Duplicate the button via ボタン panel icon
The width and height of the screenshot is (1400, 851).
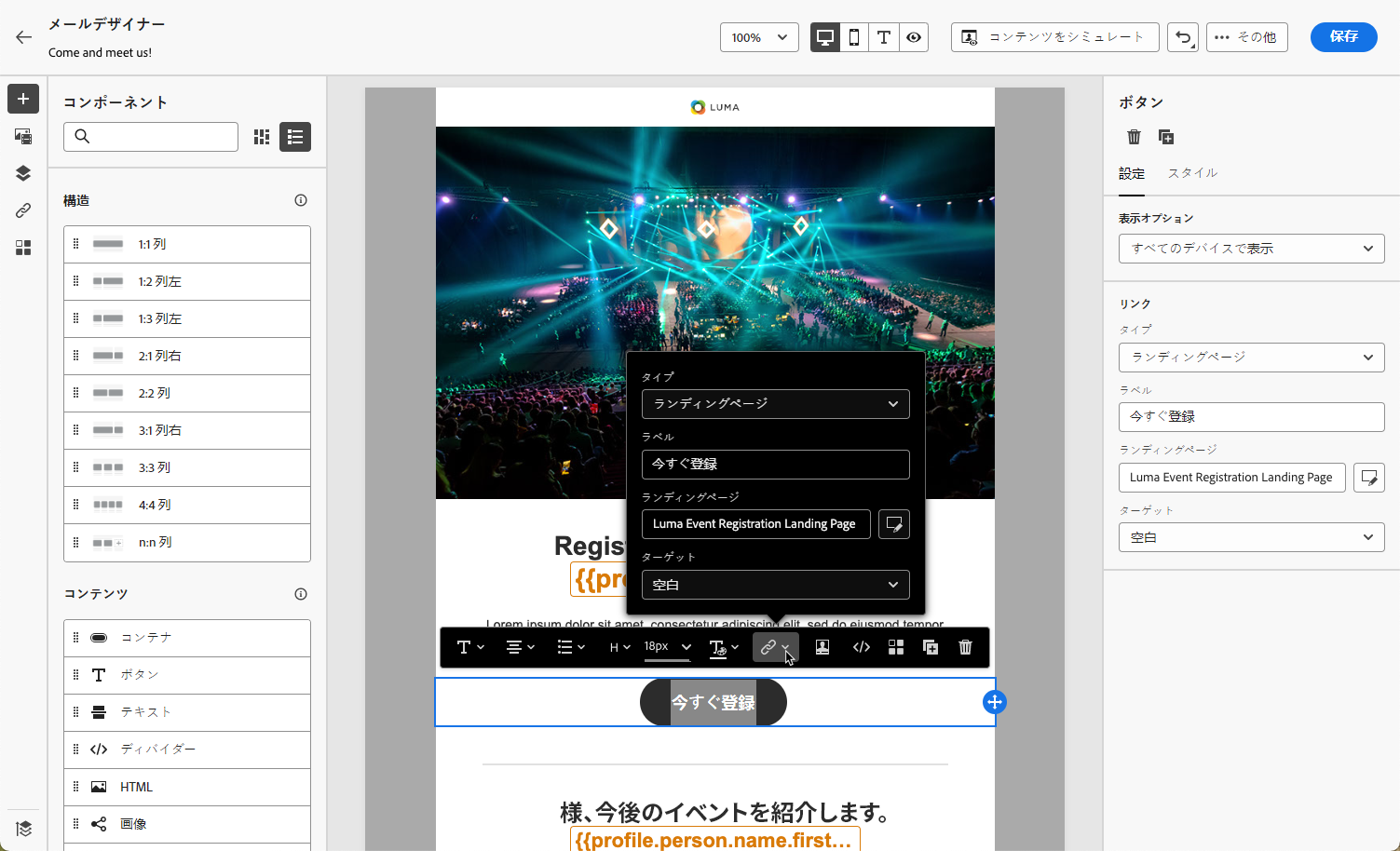pyautogui.click(x=1166, y=137)
